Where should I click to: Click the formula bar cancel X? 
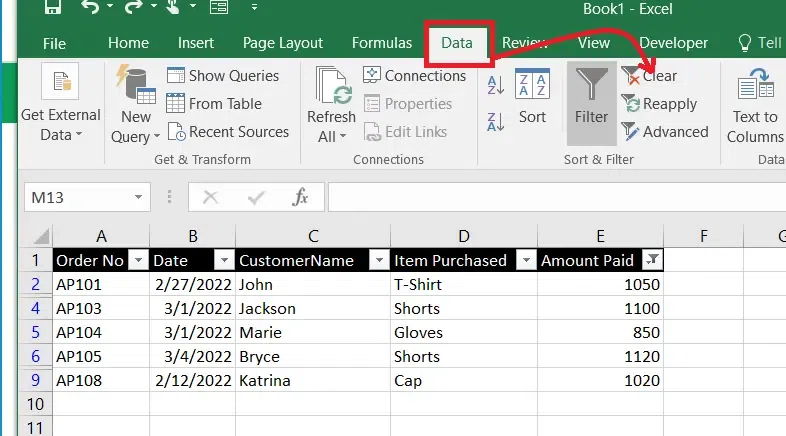[210, 197]
